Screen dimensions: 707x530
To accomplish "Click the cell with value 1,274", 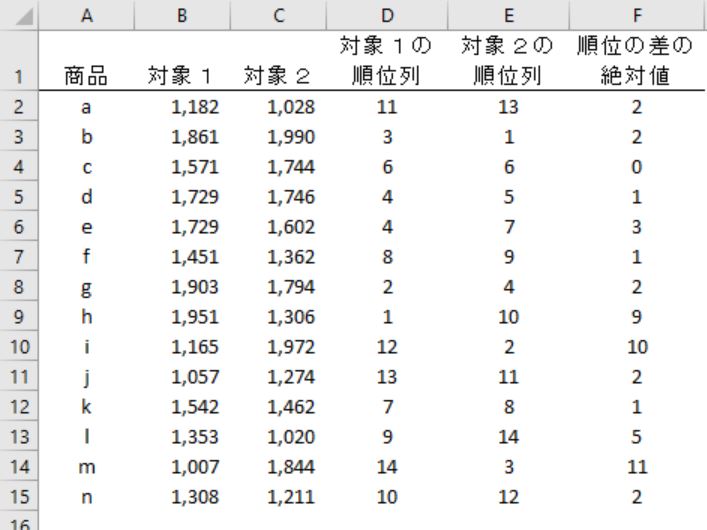I will click(x=278, y=376).
